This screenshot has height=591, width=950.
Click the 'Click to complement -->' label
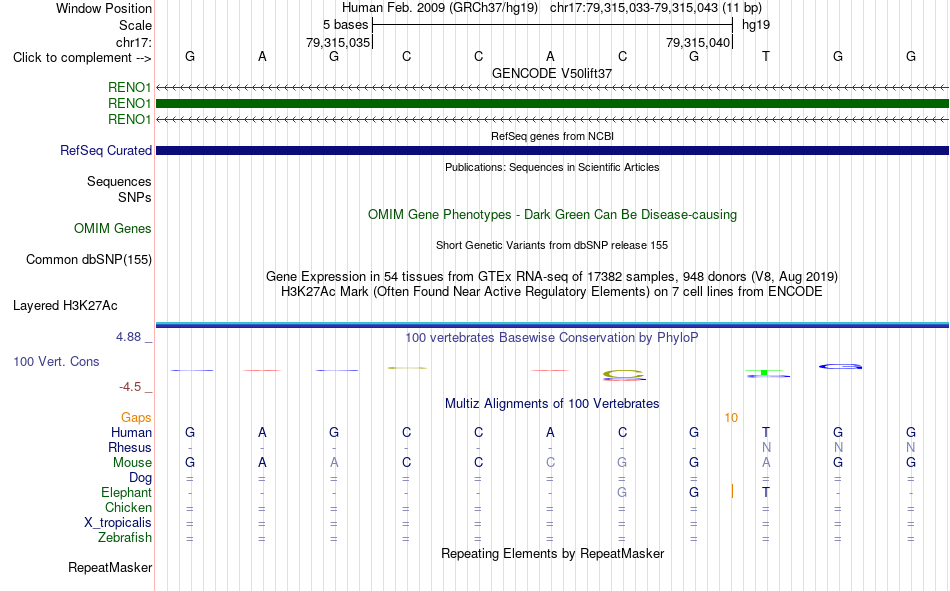click(82, 58)
